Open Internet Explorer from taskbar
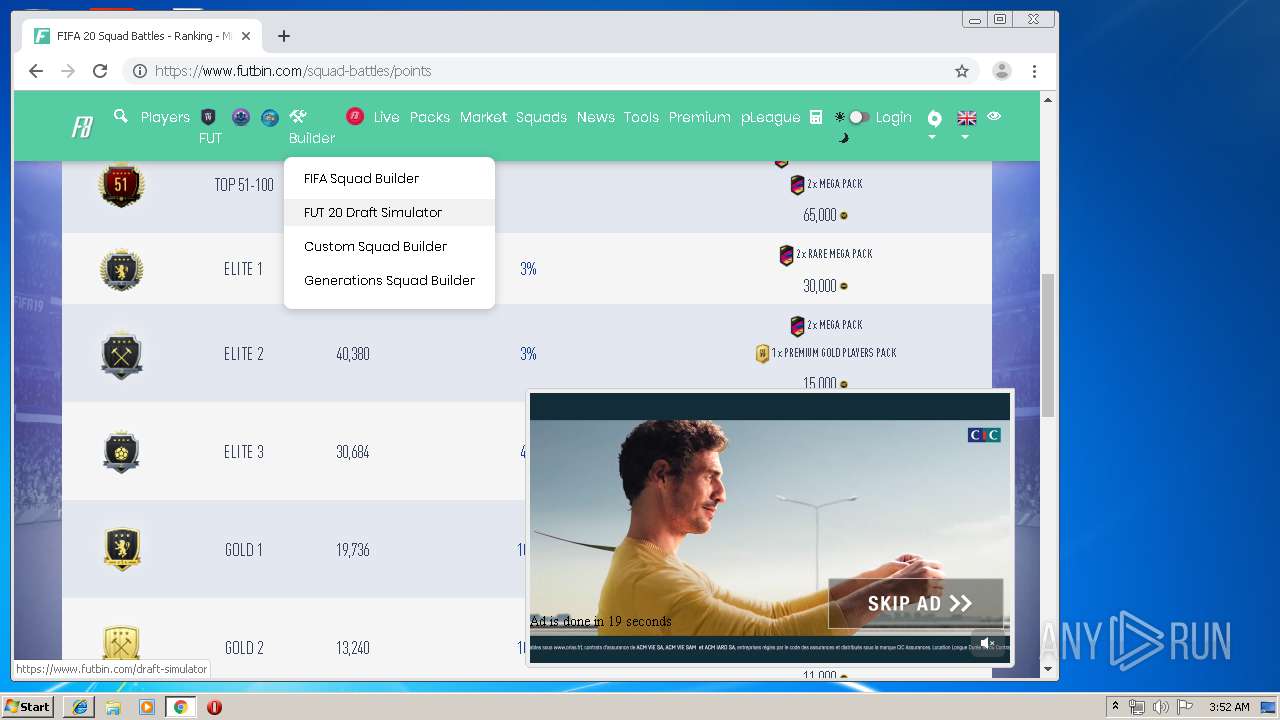 (80, 707)
